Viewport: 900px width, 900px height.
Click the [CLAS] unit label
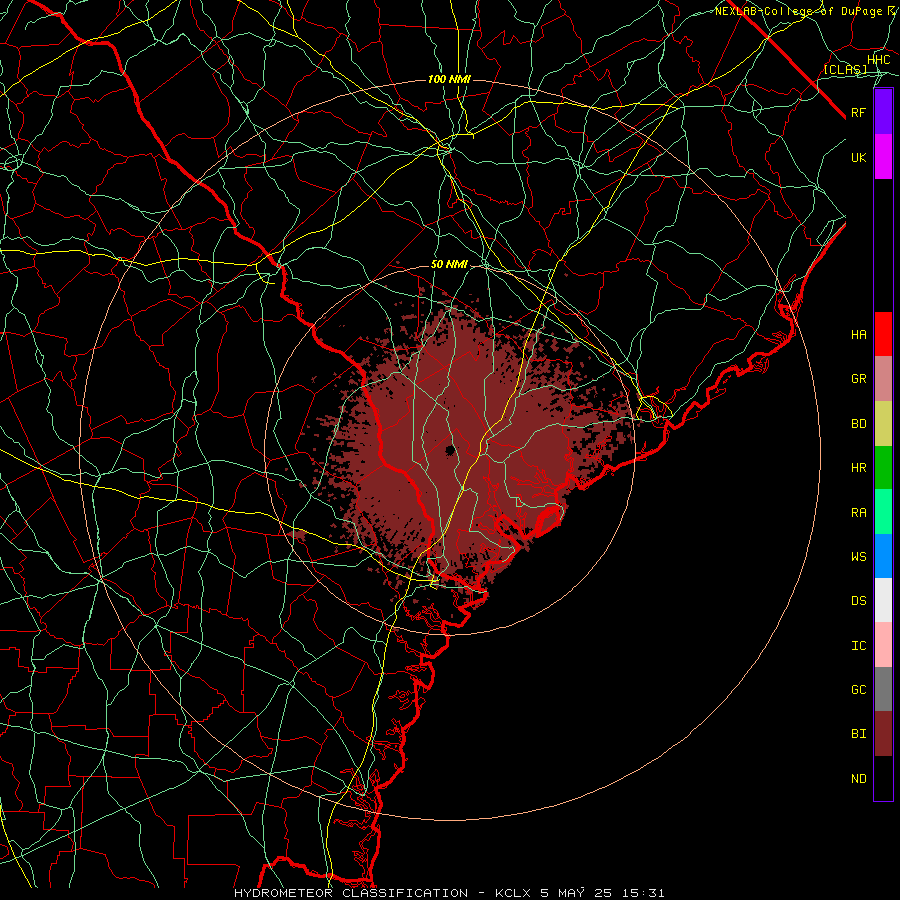click(845, 69)
